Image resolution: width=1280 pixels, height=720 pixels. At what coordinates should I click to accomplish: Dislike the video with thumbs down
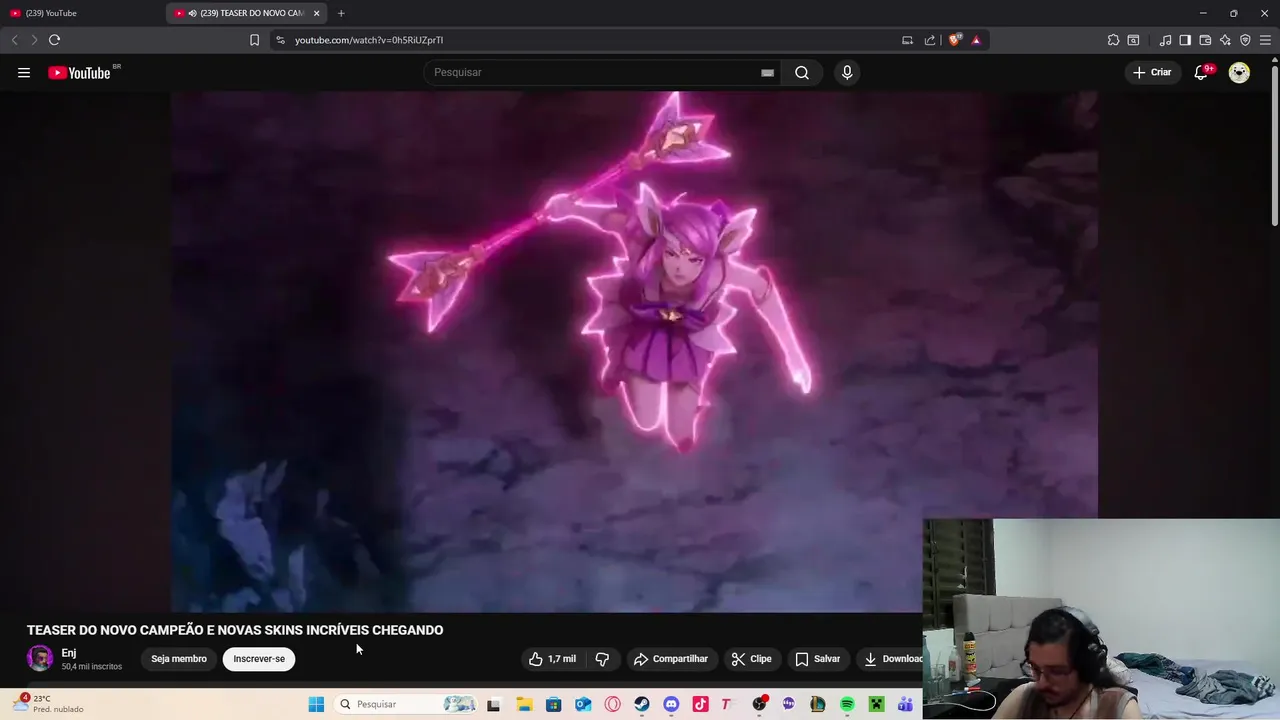click(x=602, y=659)
